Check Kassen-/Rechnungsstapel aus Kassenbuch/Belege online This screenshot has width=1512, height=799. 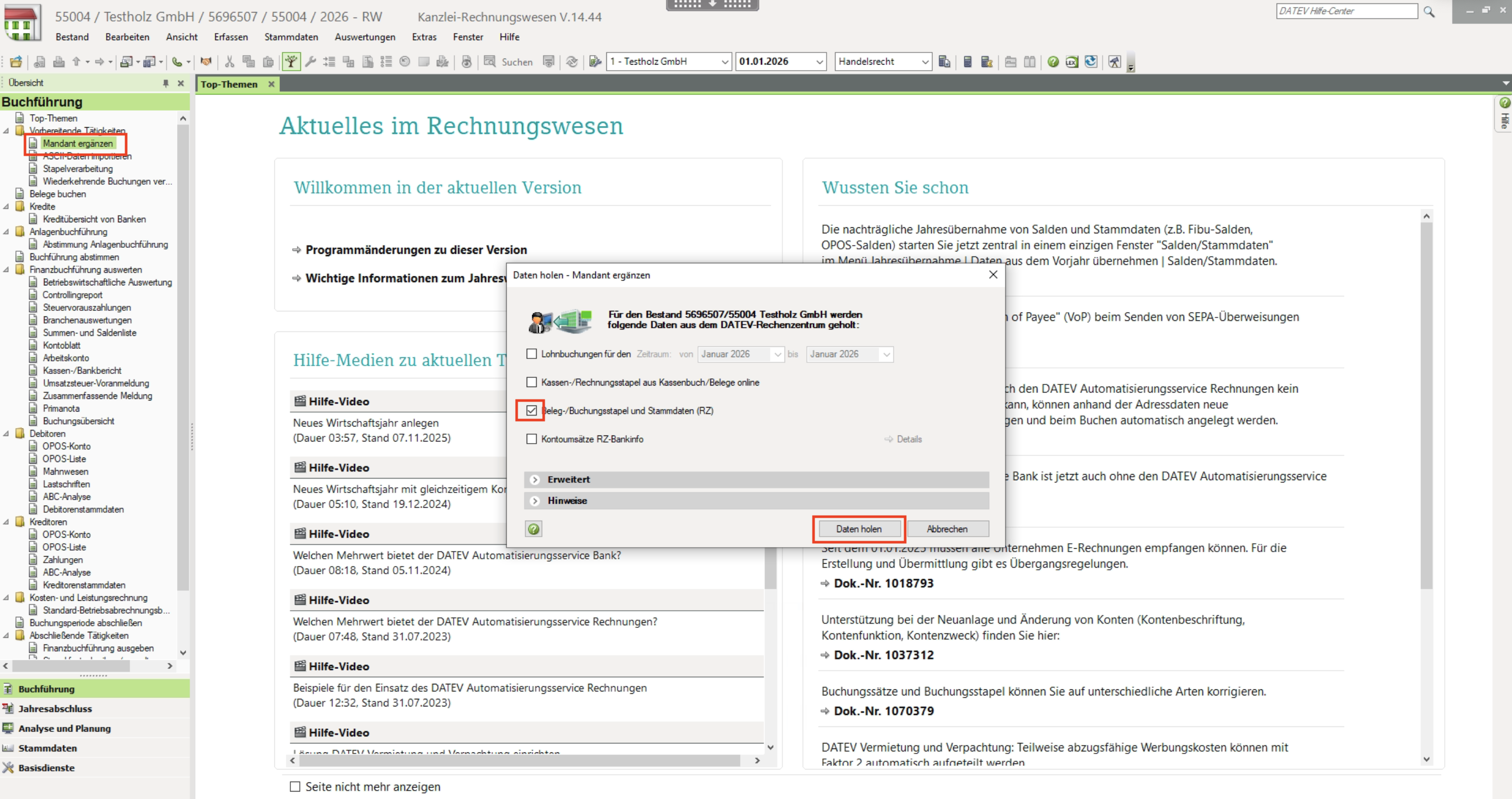coord(532,382)
